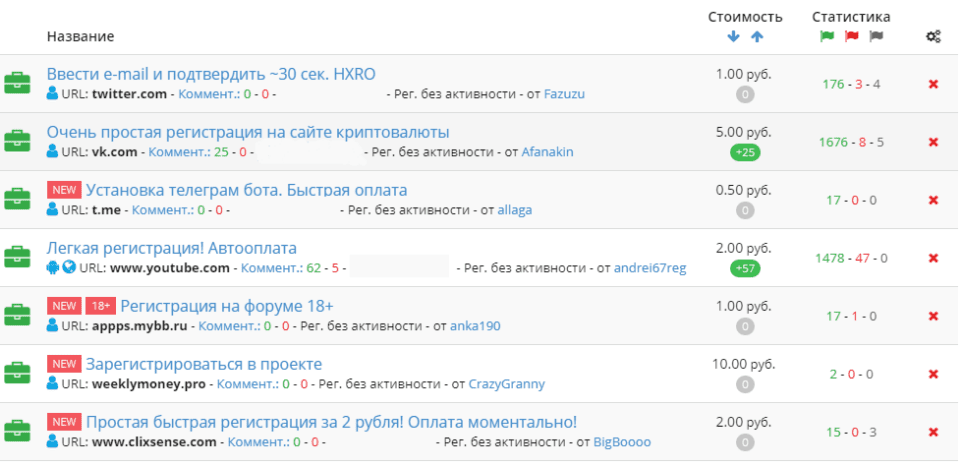Click briefcase icon for clixsense.com task
The height and width of the screenshot is (464, 960).
(17, 431)
